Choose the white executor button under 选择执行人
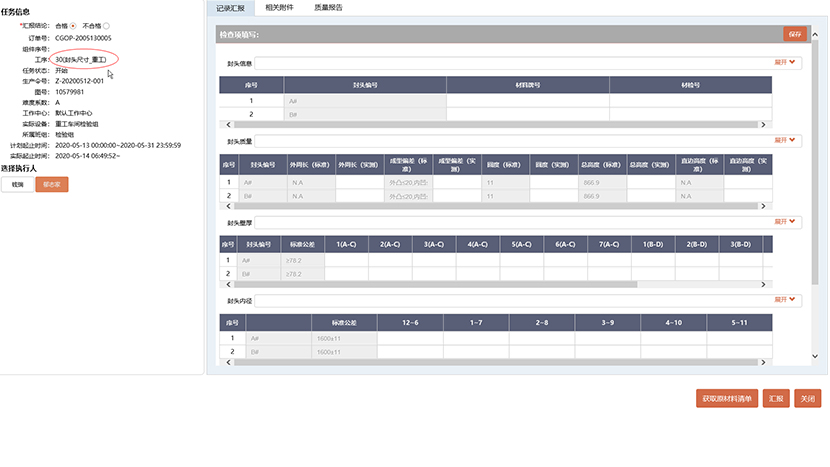Viewport: 830px width, 467px height. pos(17,185)
